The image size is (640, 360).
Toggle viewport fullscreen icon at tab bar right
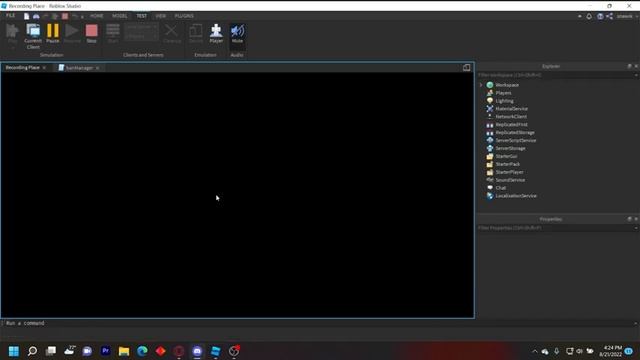pyautogui.click(x=467, y=67)
